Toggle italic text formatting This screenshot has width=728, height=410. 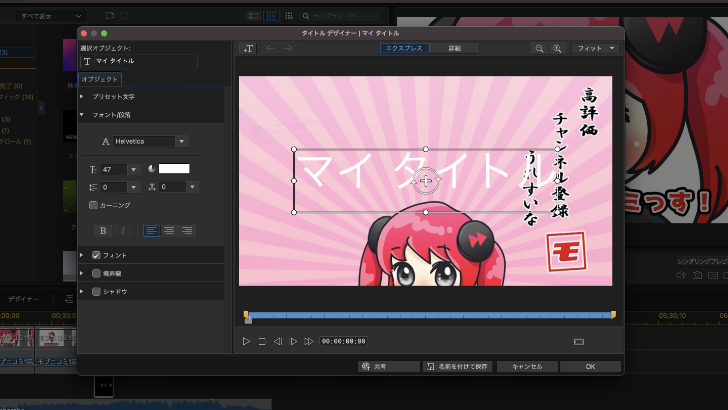click(123, 230)
